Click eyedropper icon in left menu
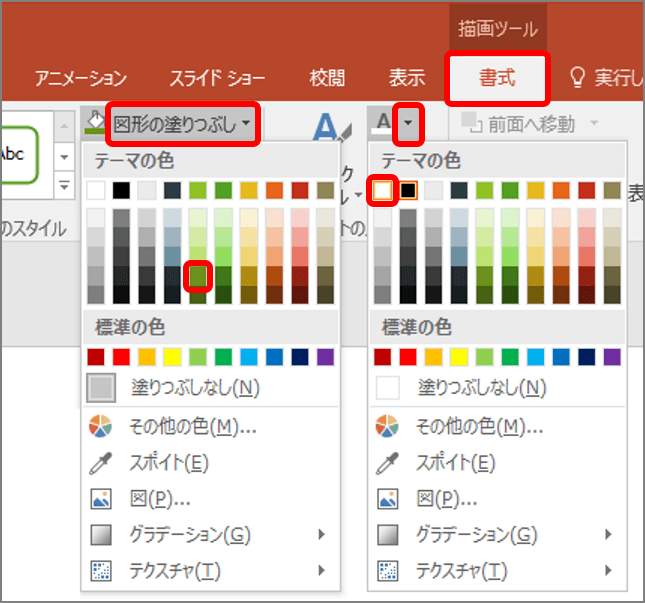 coord(100,463)
